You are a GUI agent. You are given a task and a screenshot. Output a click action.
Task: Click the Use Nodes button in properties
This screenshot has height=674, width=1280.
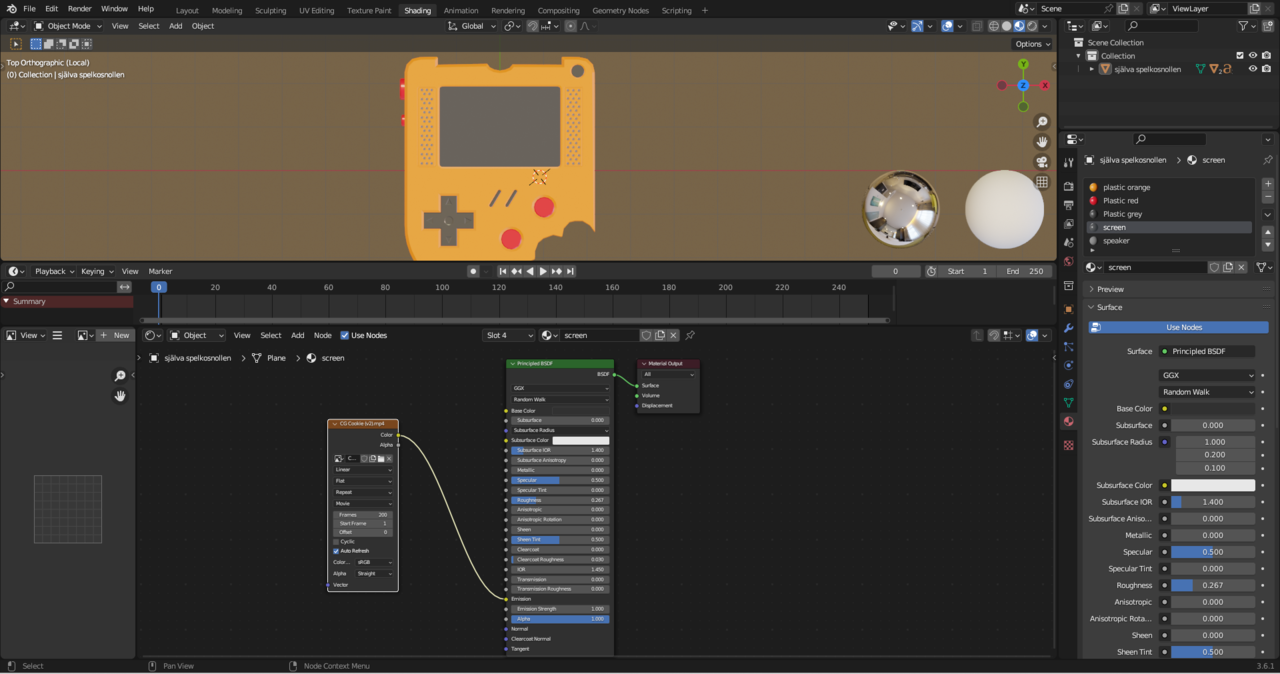[x=1183, y=327]
